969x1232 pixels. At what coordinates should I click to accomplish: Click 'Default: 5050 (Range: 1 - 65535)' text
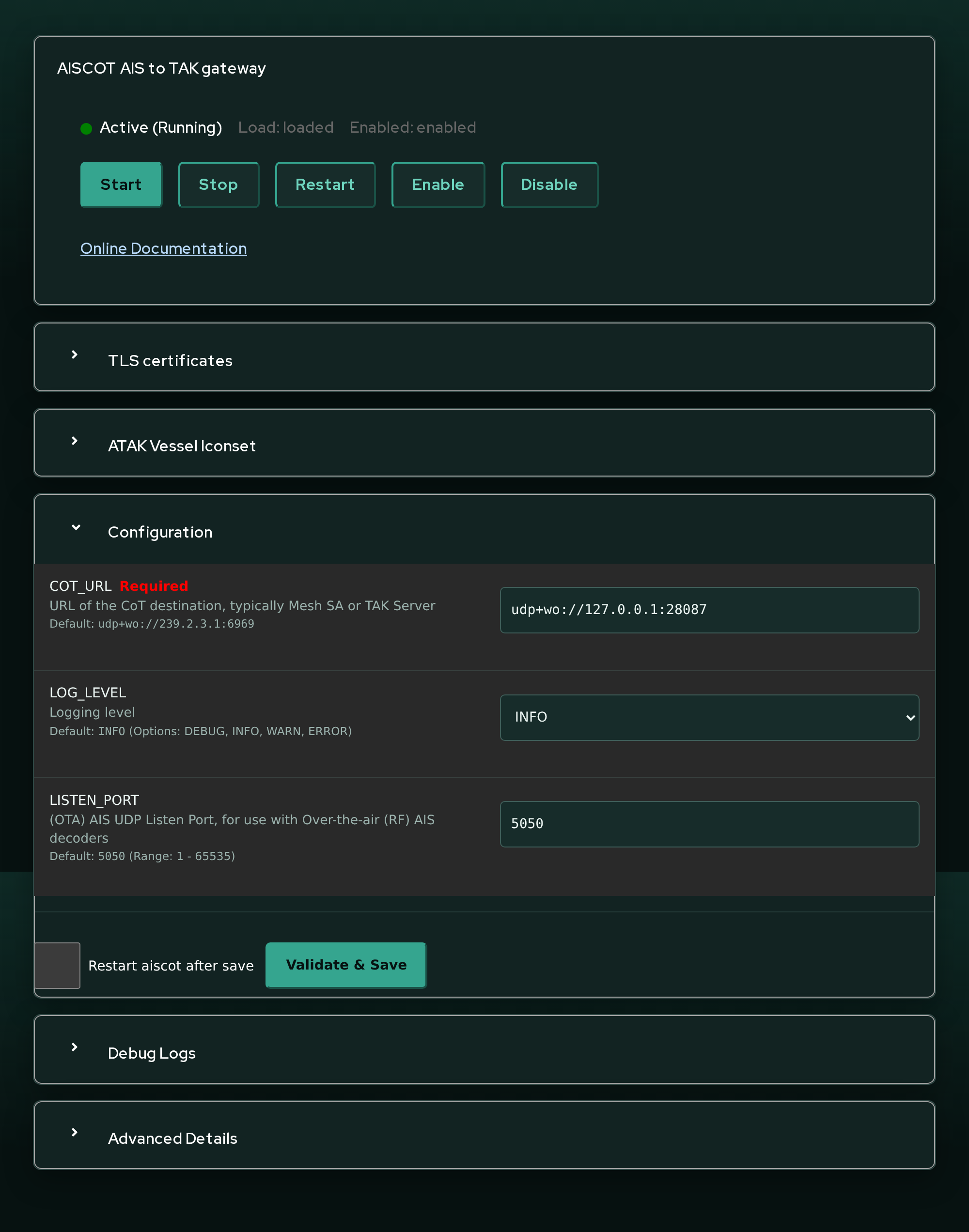[x=142, y=856]
